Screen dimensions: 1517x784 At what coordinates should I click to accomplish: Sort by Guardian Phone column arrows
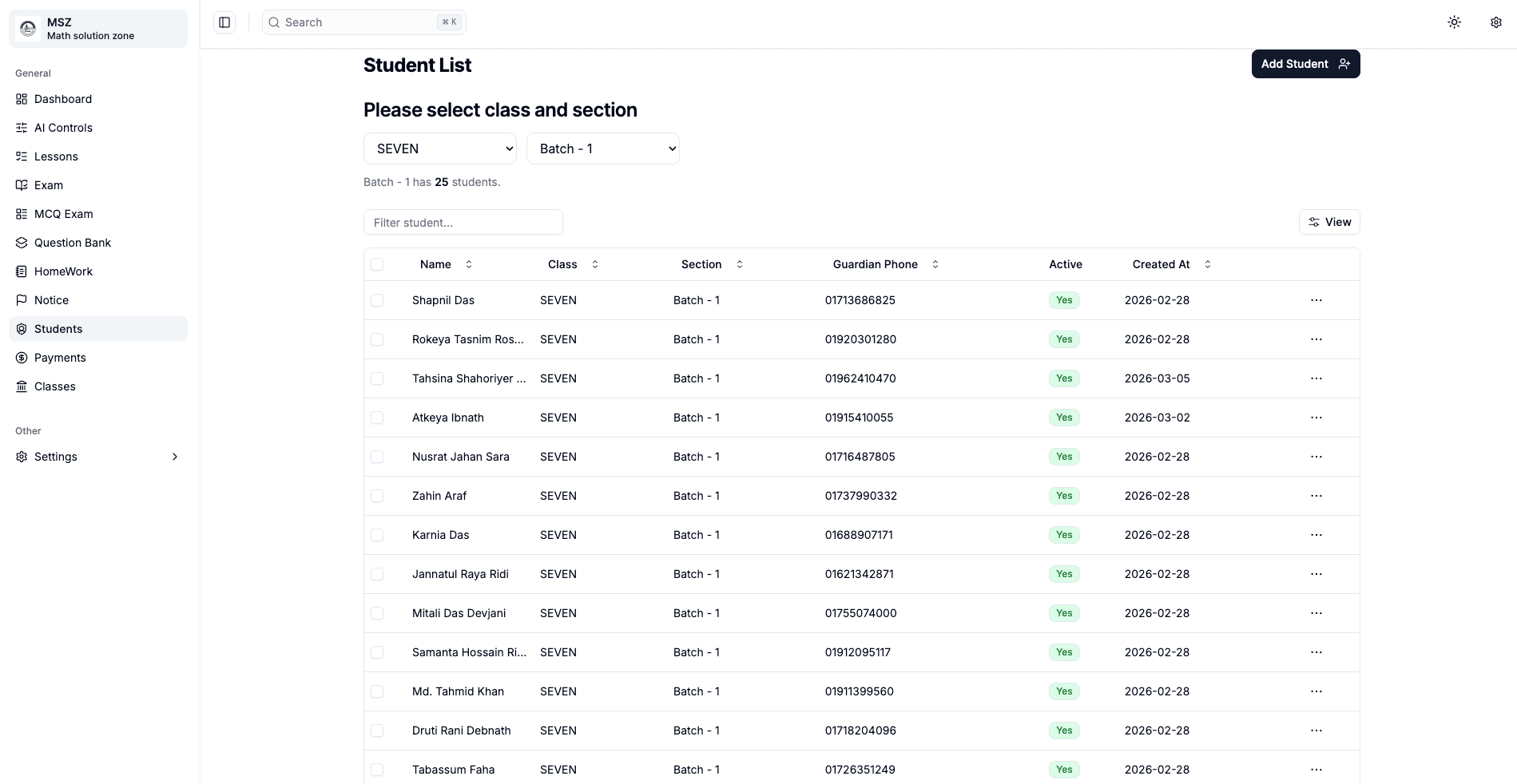coord(935,264)
